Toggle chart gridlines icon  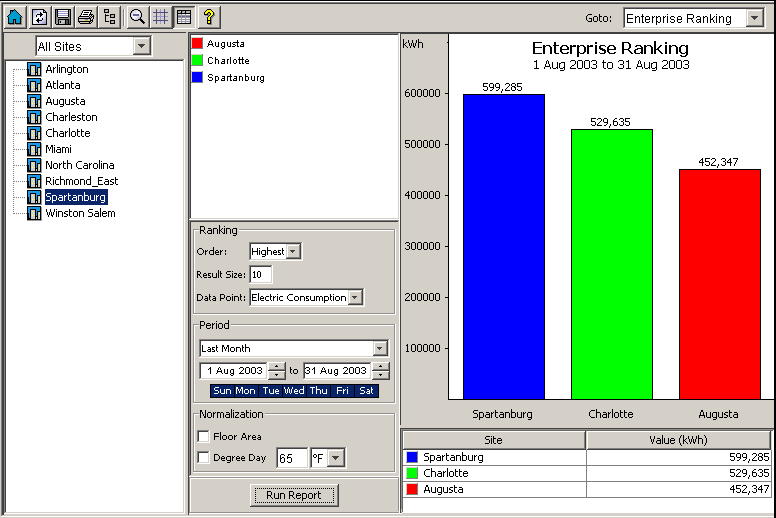(160, 17)
